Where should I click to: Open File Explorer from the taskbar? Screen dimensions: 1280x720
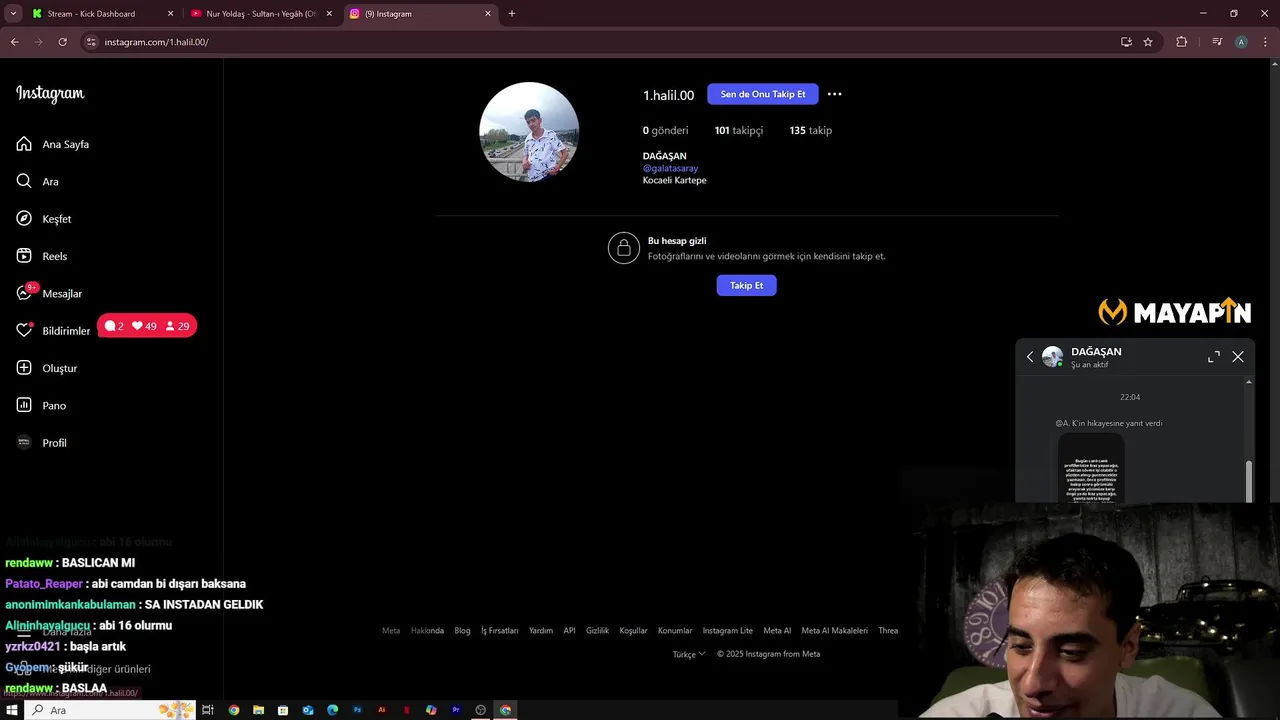coord(258,710)
